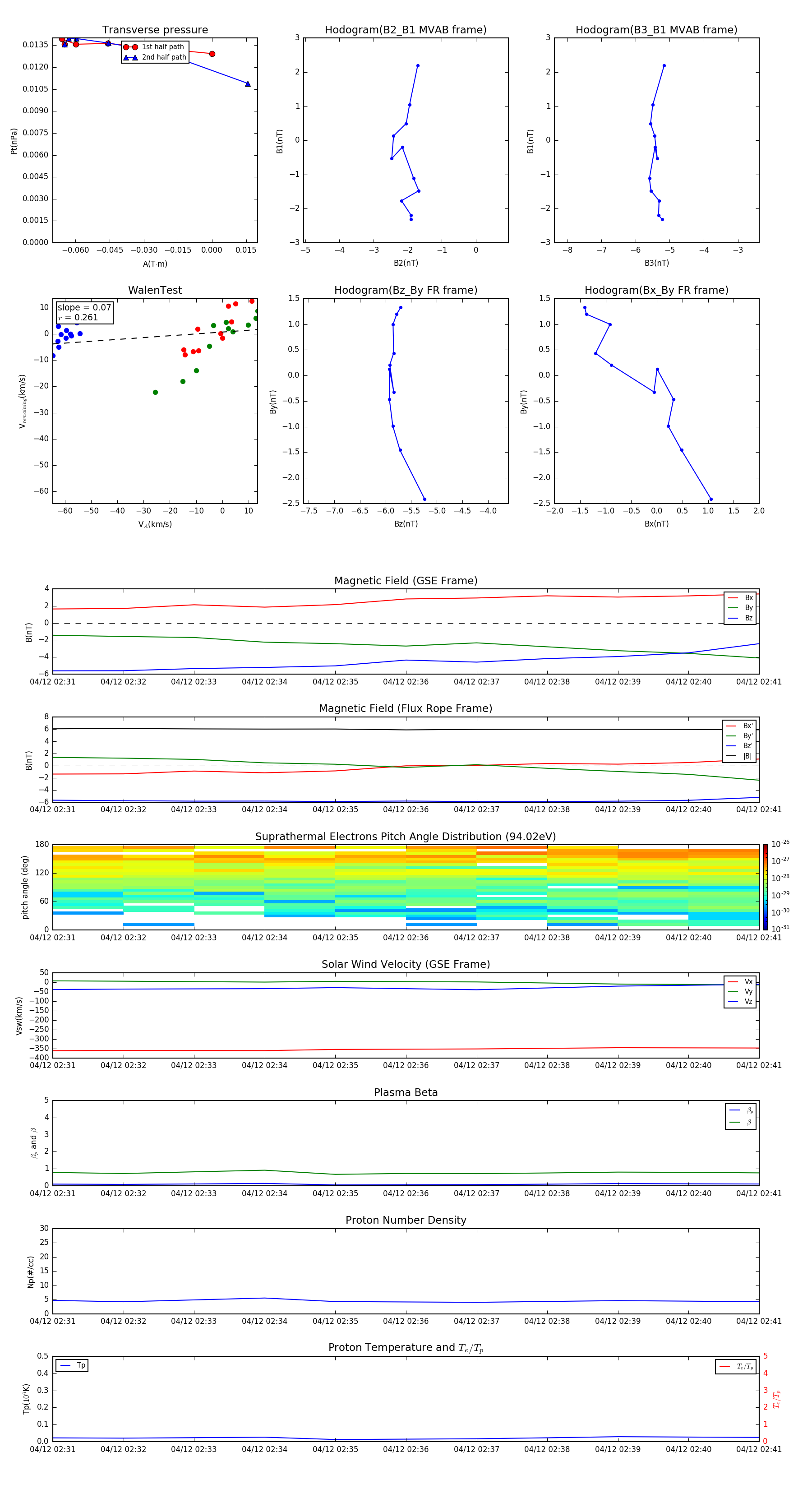This screenshot has height=1489, width=812.
Task: Click the 'Bx' legend entry in GSE plot
Action: tap(740, 598)
